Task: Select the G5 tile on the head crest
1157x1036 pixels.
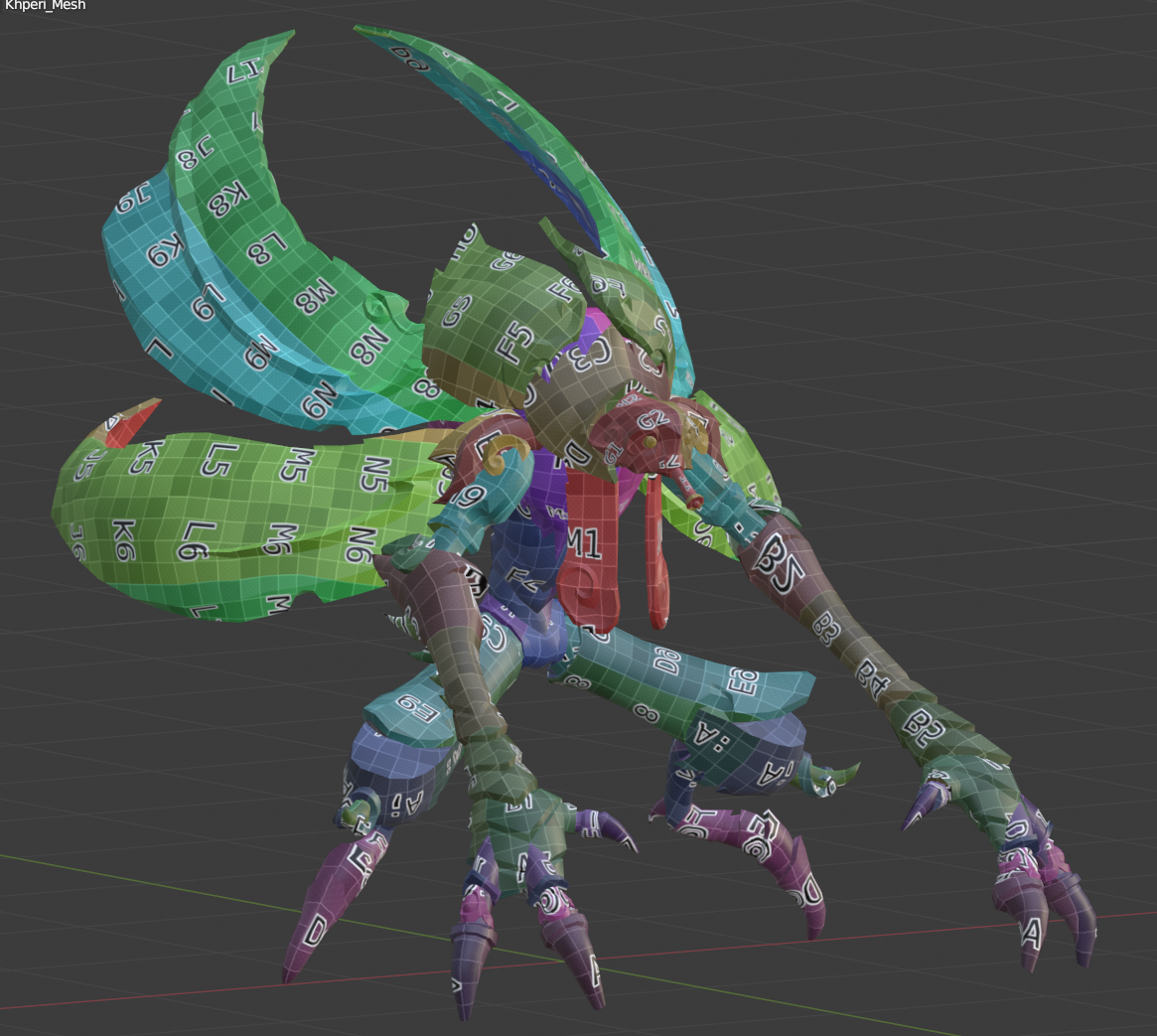Action: coord(457,312)
